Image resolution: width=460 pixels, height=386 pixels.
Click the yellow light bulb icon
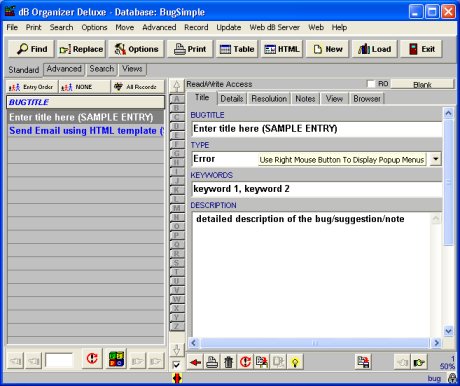[x=295, y=362]
